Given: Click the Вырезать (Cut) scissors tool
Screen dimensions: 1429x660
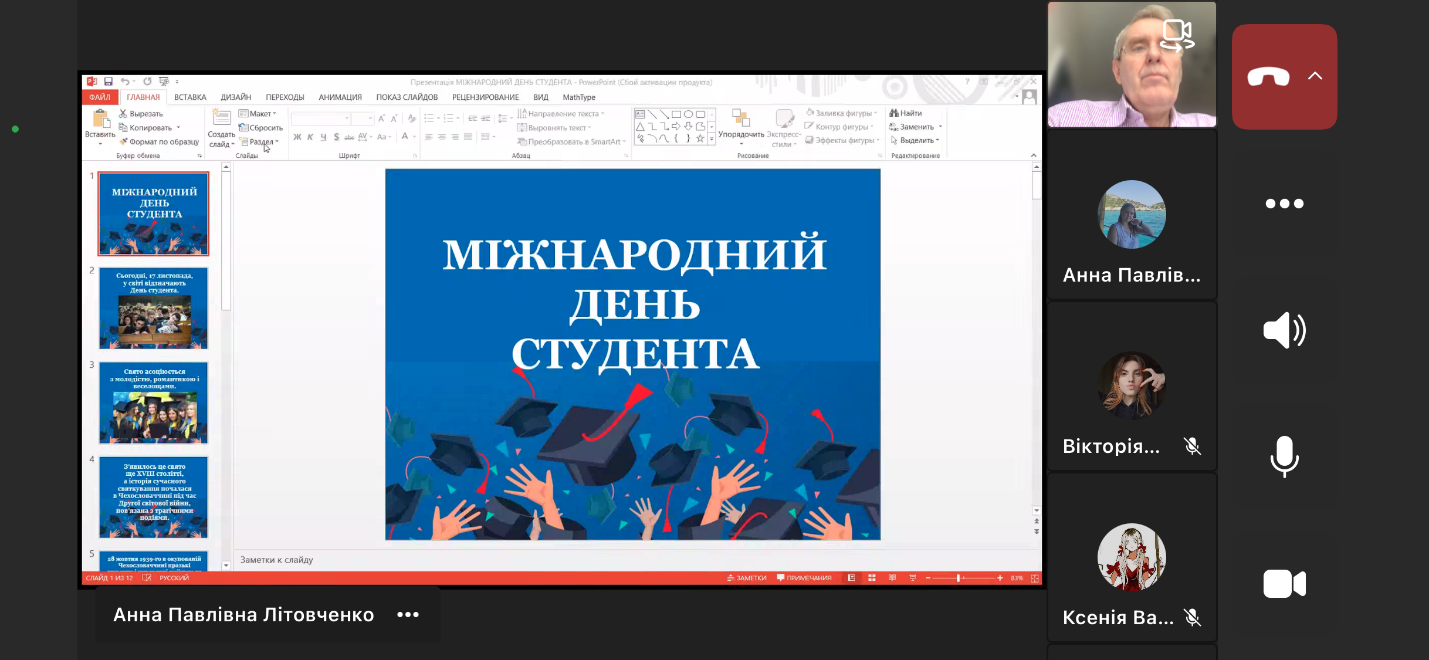Looking at the screenshot, I should click(x=140, y=114).
